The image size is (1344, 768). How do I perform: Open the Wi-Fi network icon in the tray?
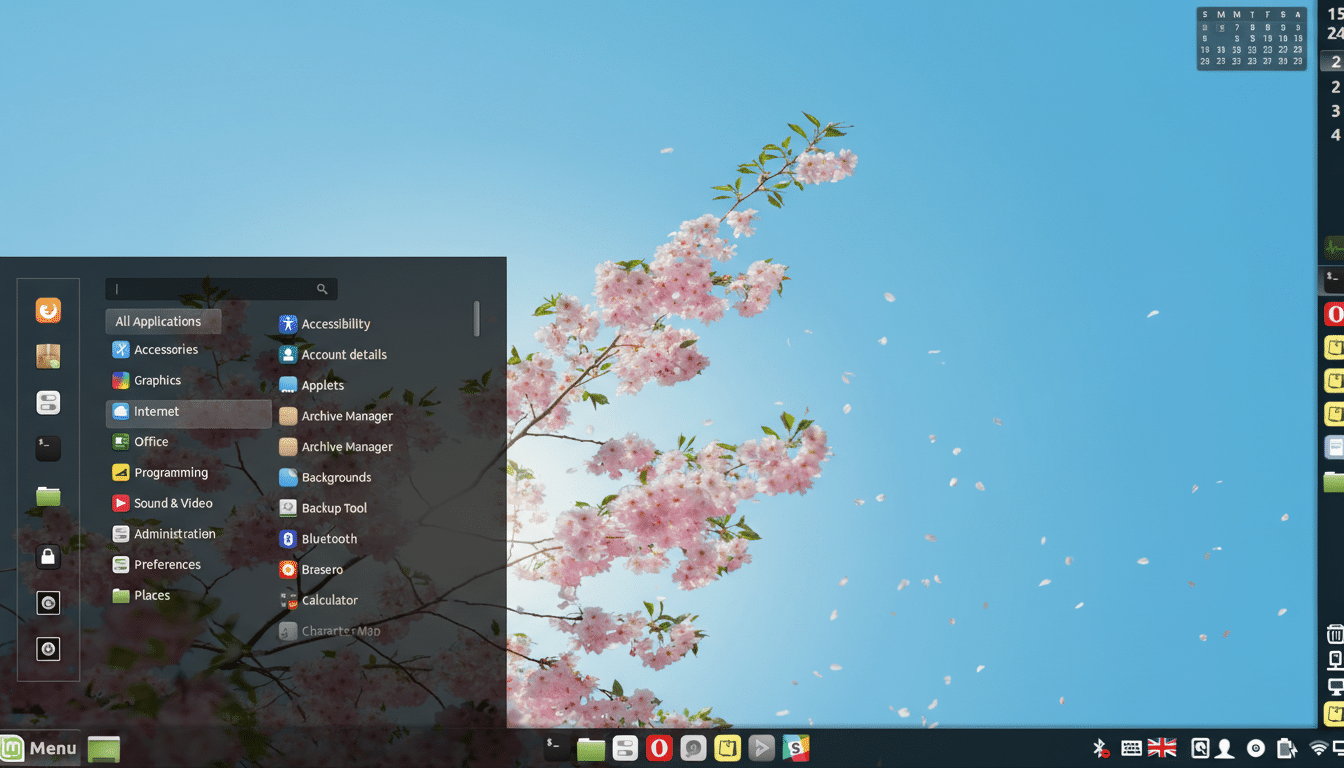(1318, 747)
